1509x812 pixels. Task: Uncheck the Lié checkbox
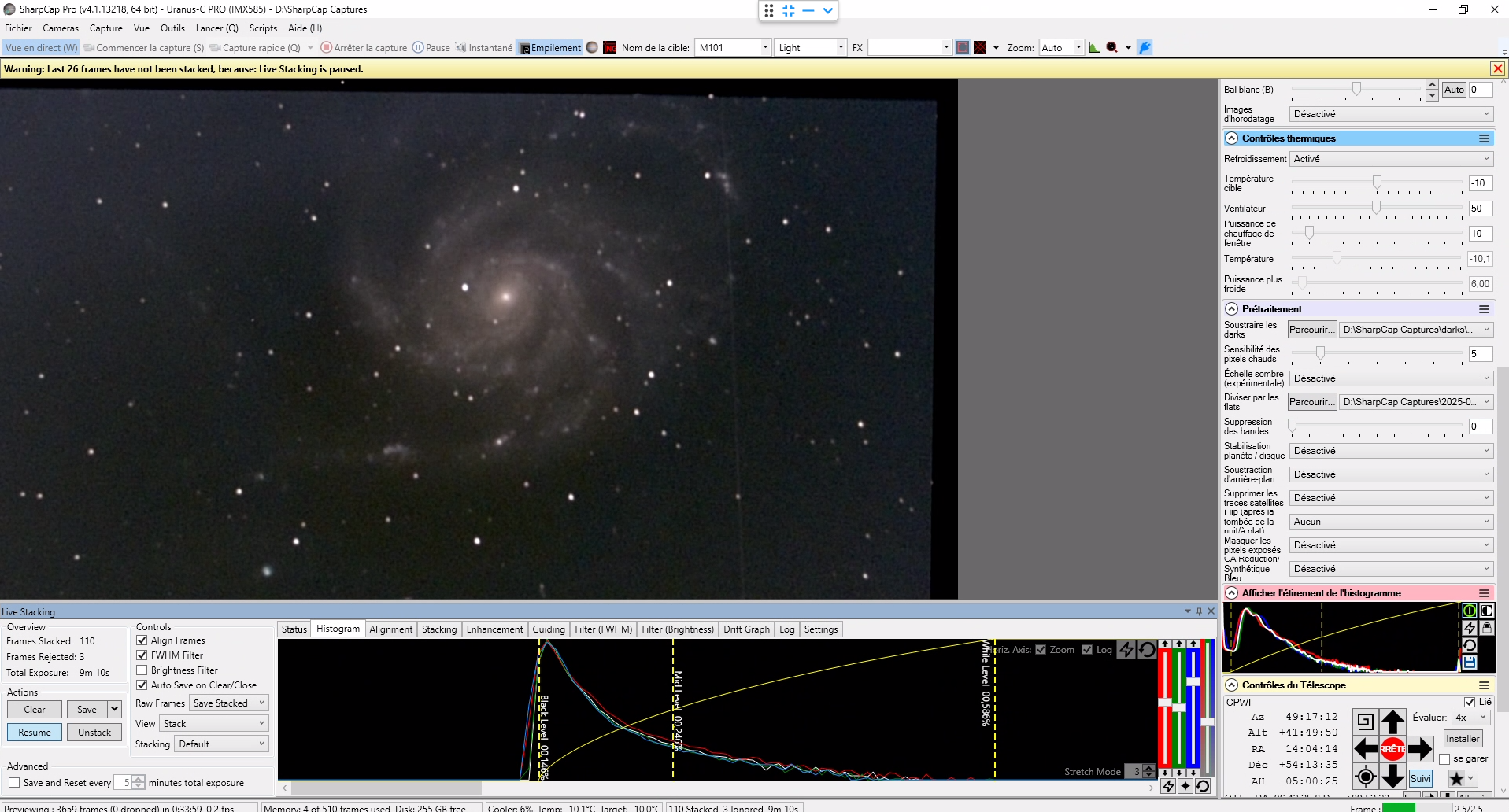pos(1469,702)
